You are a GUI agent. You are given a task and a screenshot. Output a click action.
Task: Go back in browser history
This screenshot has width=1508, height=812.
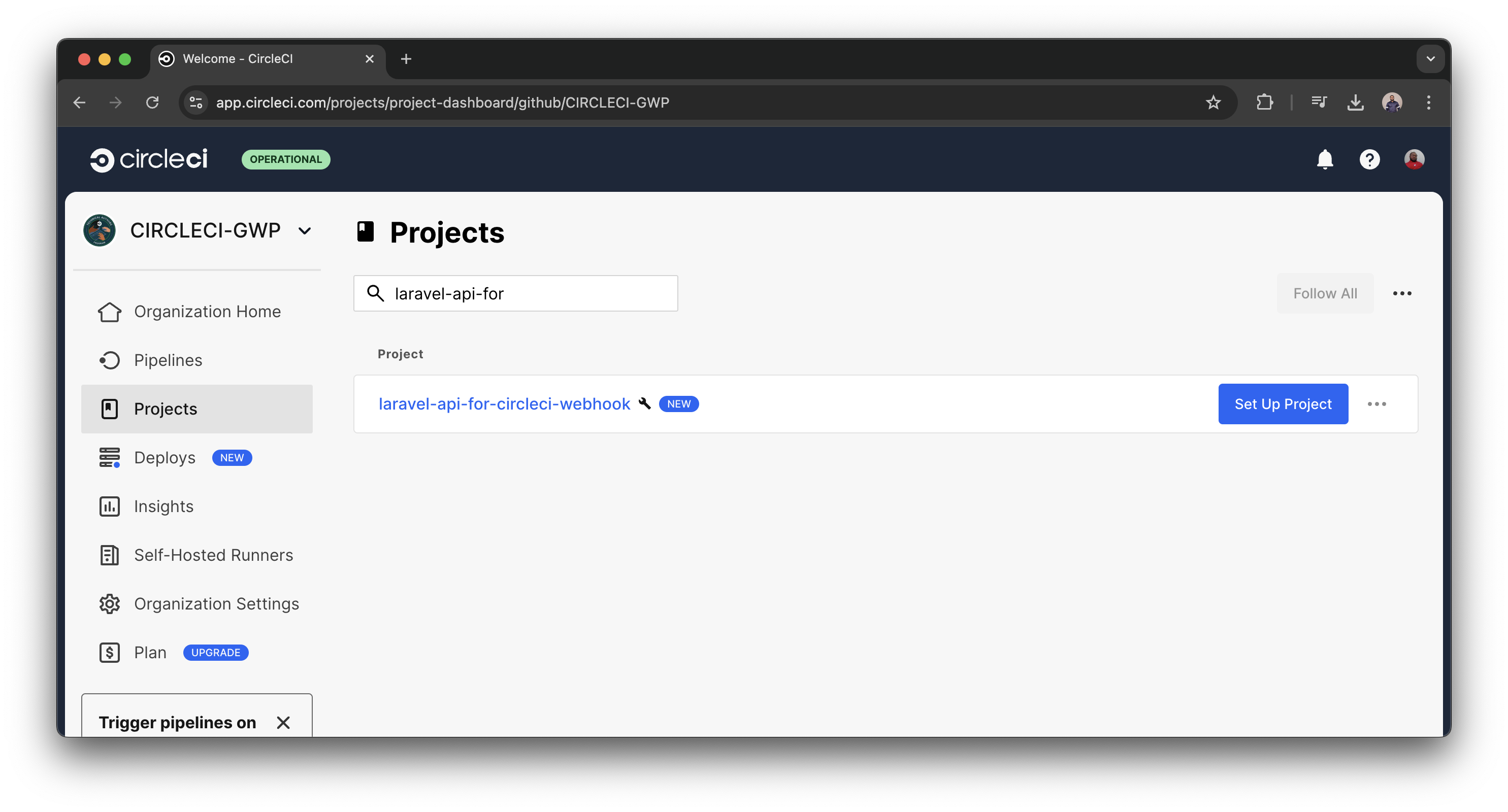pos(79,103)
